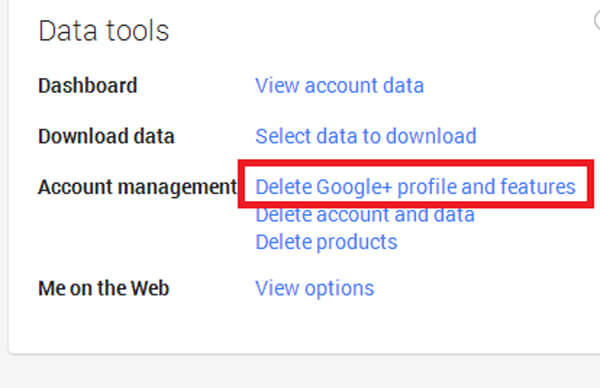Image resolution: width=600 pixels, height=388 pixels.
Task: Click the word download in Select data link
Action: point(431,136)
